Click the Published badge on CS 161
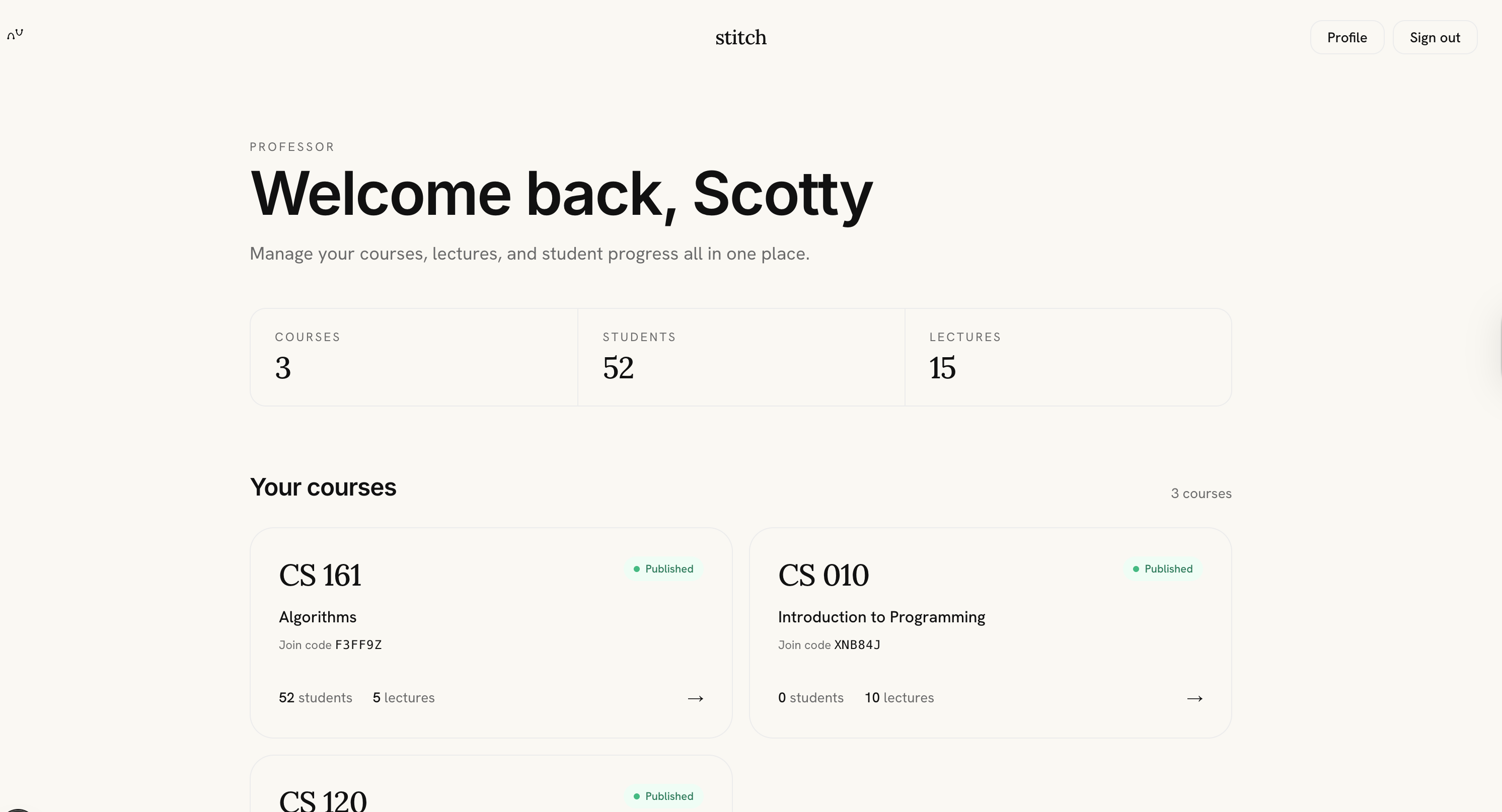 coord(663,569)
